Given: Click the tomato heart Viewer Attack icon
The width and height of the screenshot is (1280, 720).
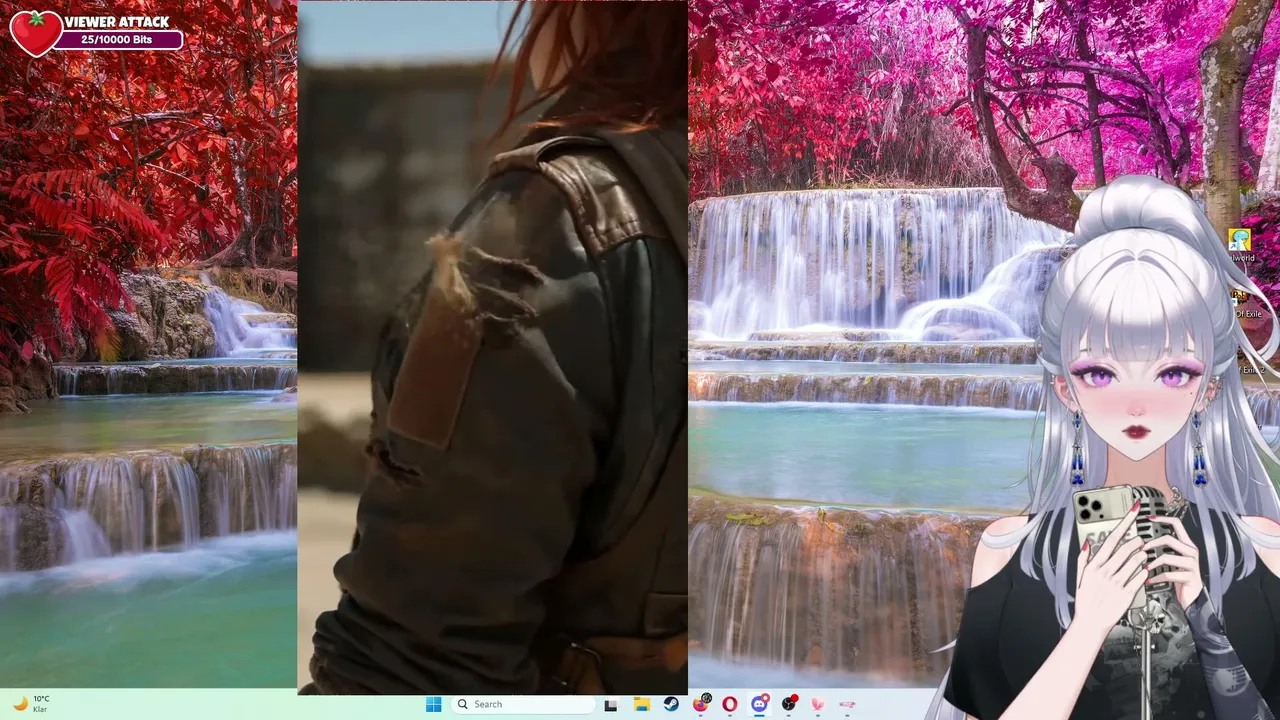Looking at the screenshot, I should 36,32.
